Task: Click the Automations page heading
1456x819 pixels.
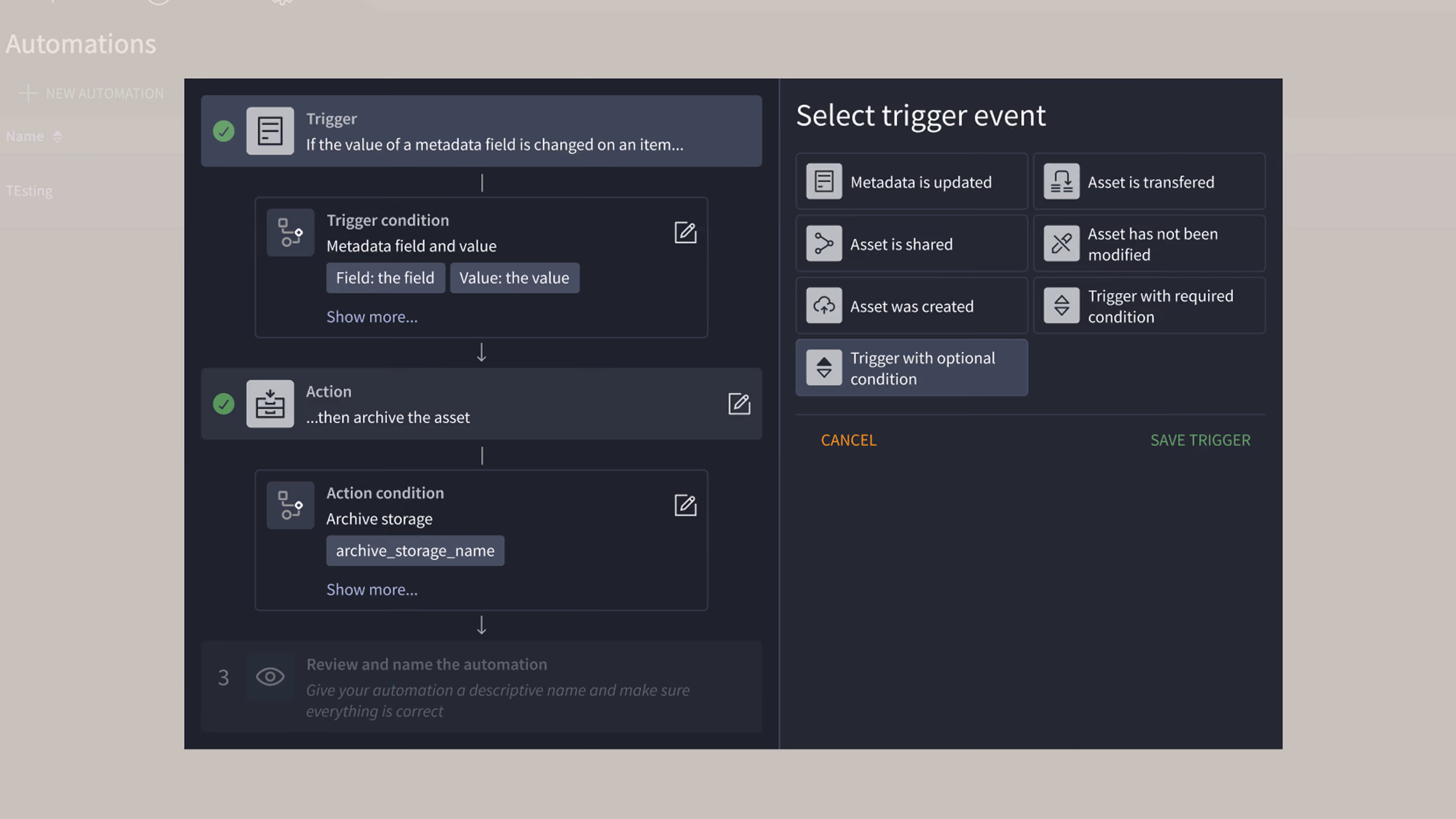Action: point(81,43)
